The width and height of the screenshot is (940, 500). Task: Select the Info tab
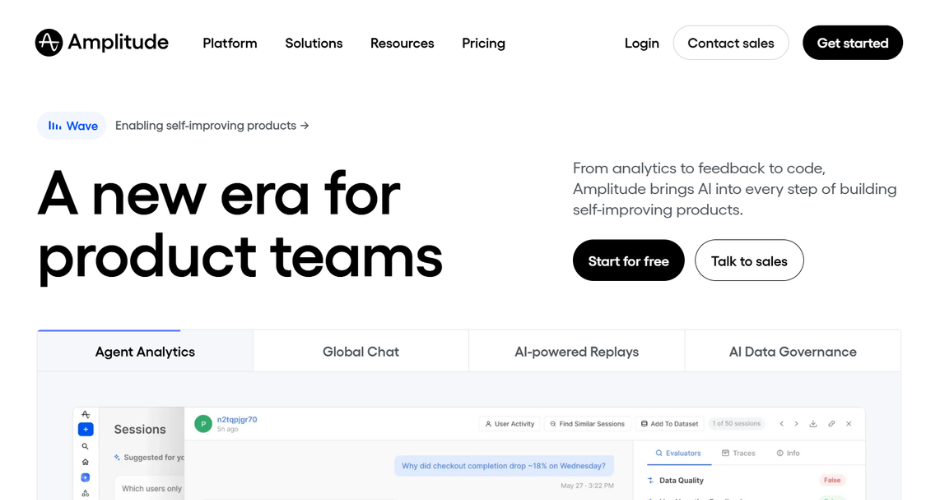point(788,453)
